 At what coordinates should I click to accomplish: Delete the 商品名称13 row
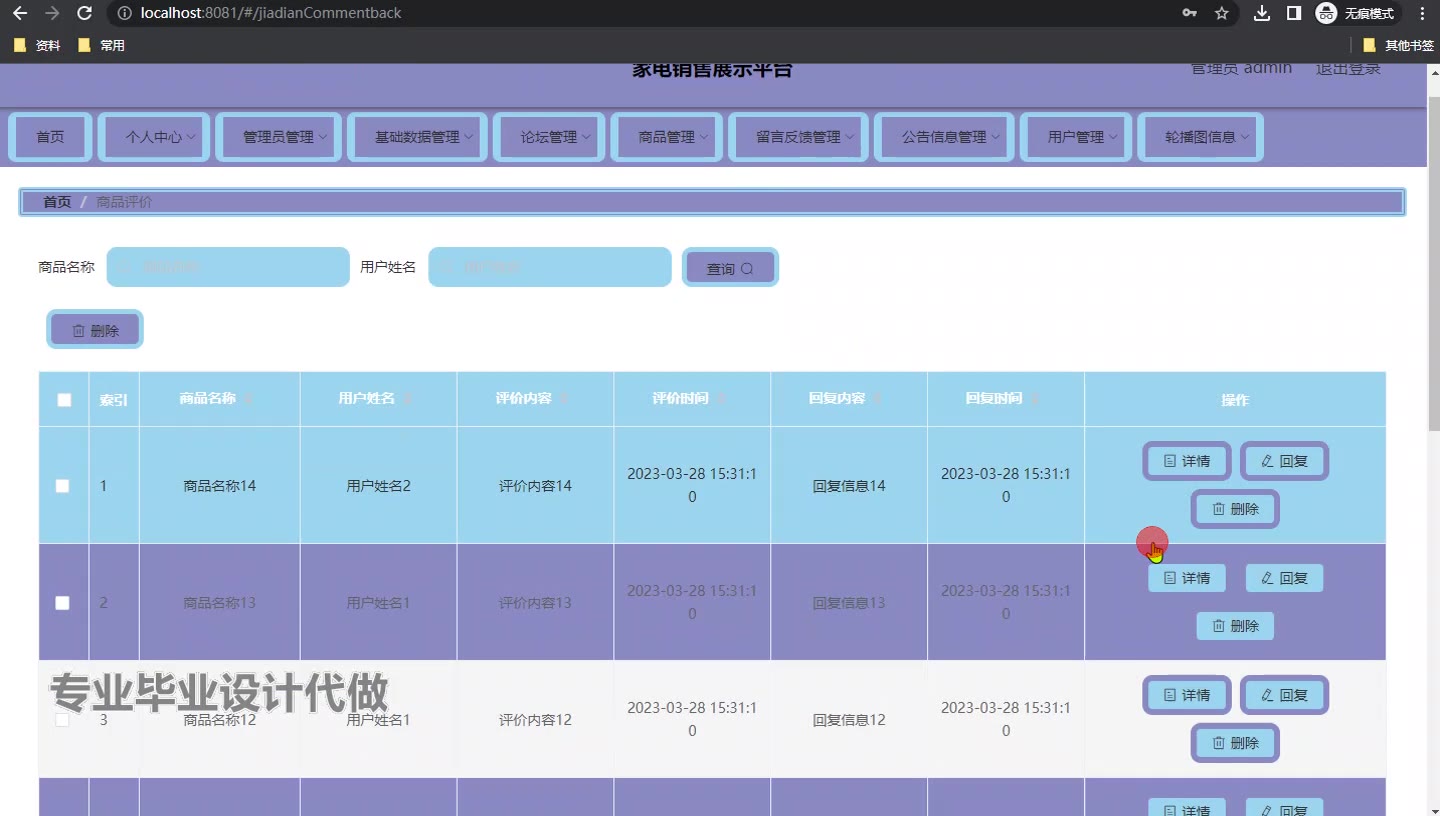pos(1236,626)
